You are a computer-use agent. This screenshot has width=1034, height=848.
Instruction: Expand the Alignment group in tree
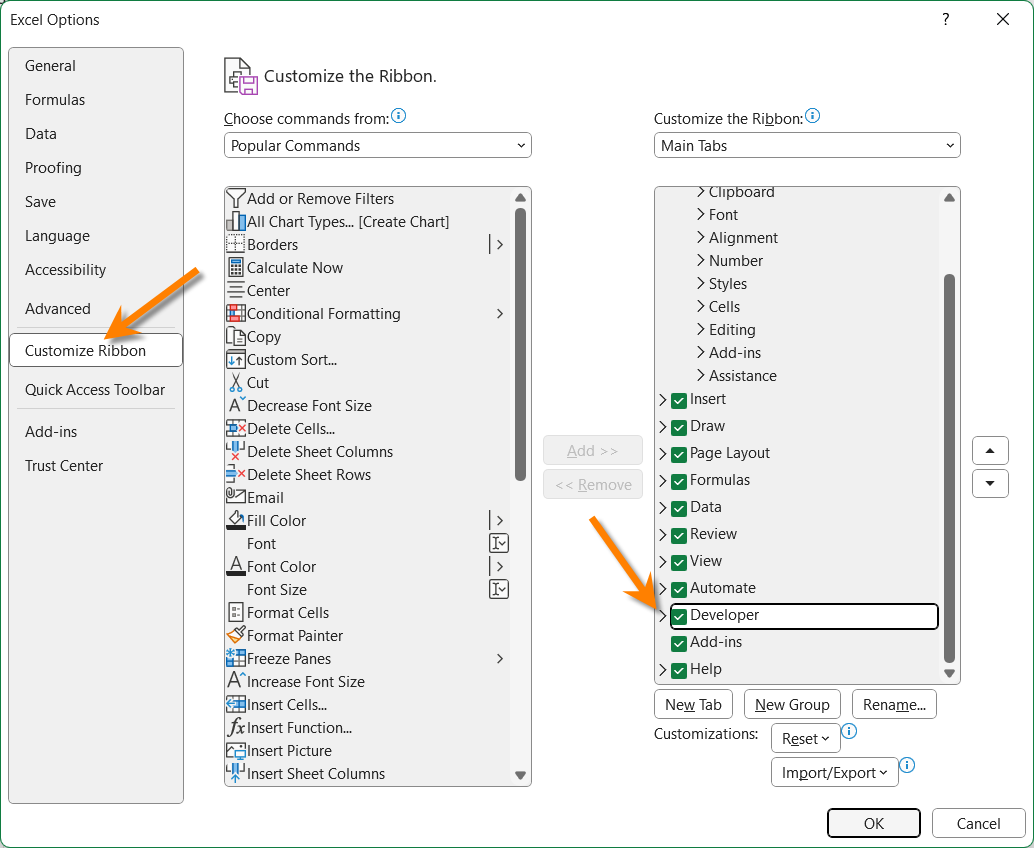click(701, 237)
